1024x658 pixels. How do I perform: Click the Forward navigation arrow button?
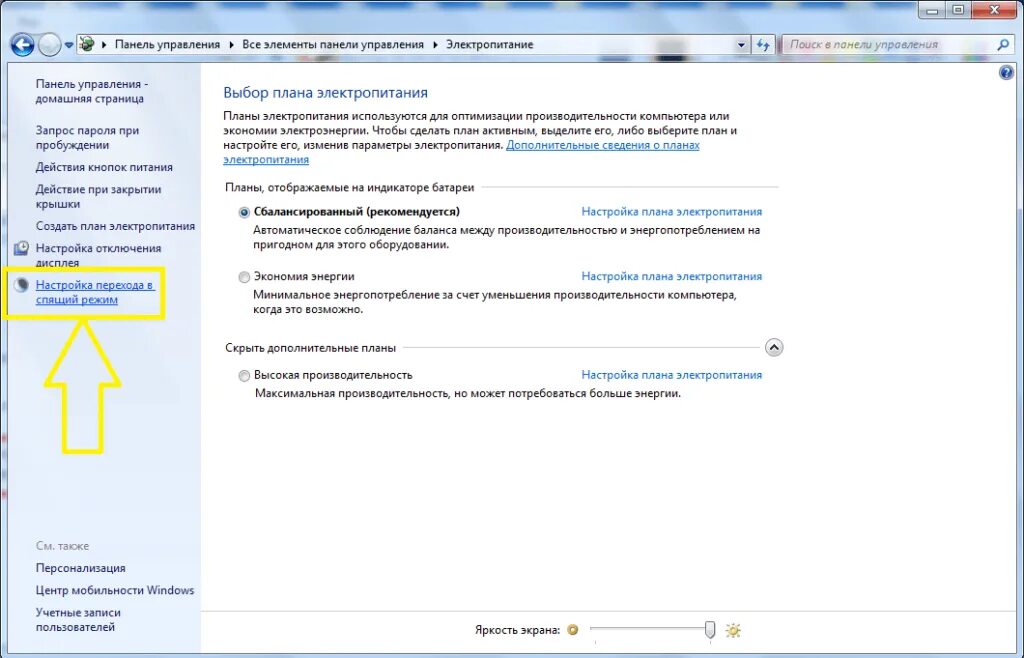click(x=50, y=44)
